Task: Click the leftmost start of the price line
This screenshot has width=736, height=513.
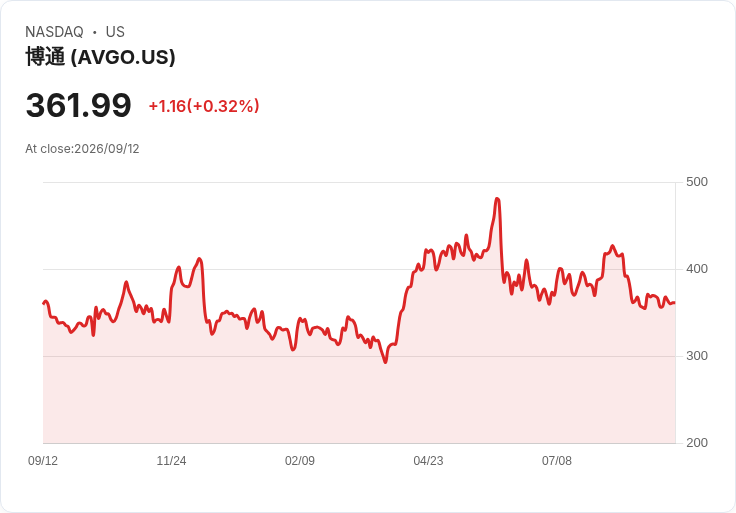Action: tap(44, 303)
